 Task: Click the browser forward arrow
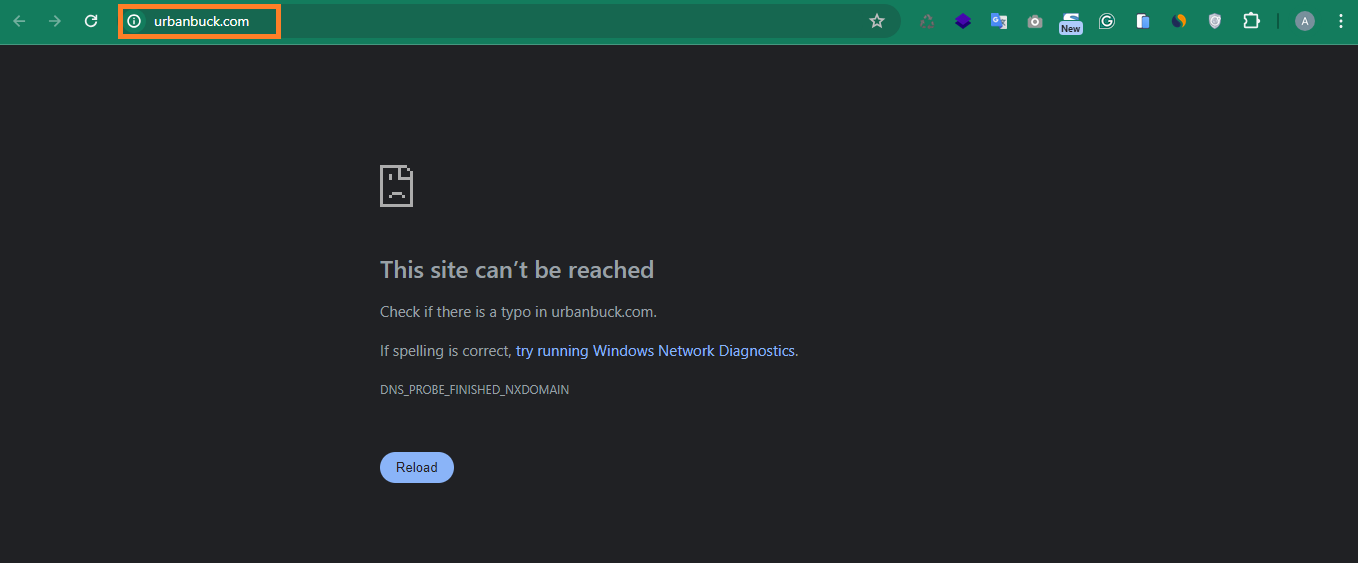point(55,21)
